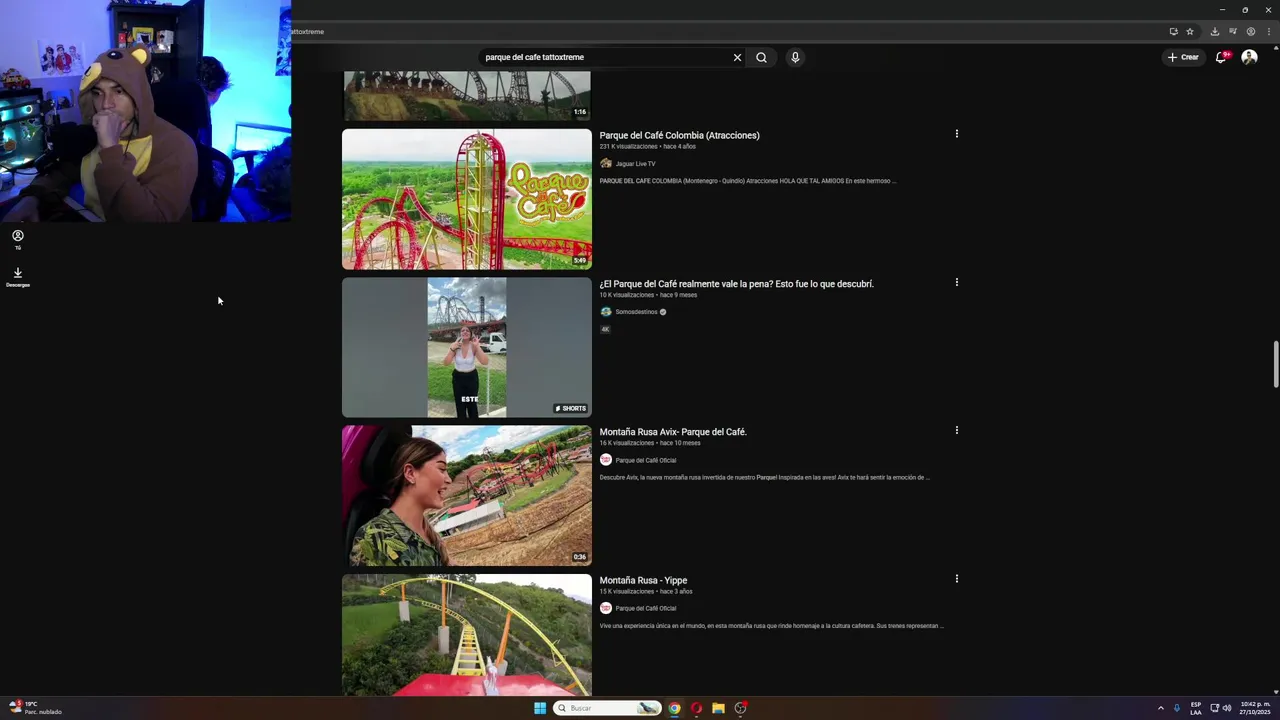Open the YouTube account avatar menu

(x=1249, y=57)
